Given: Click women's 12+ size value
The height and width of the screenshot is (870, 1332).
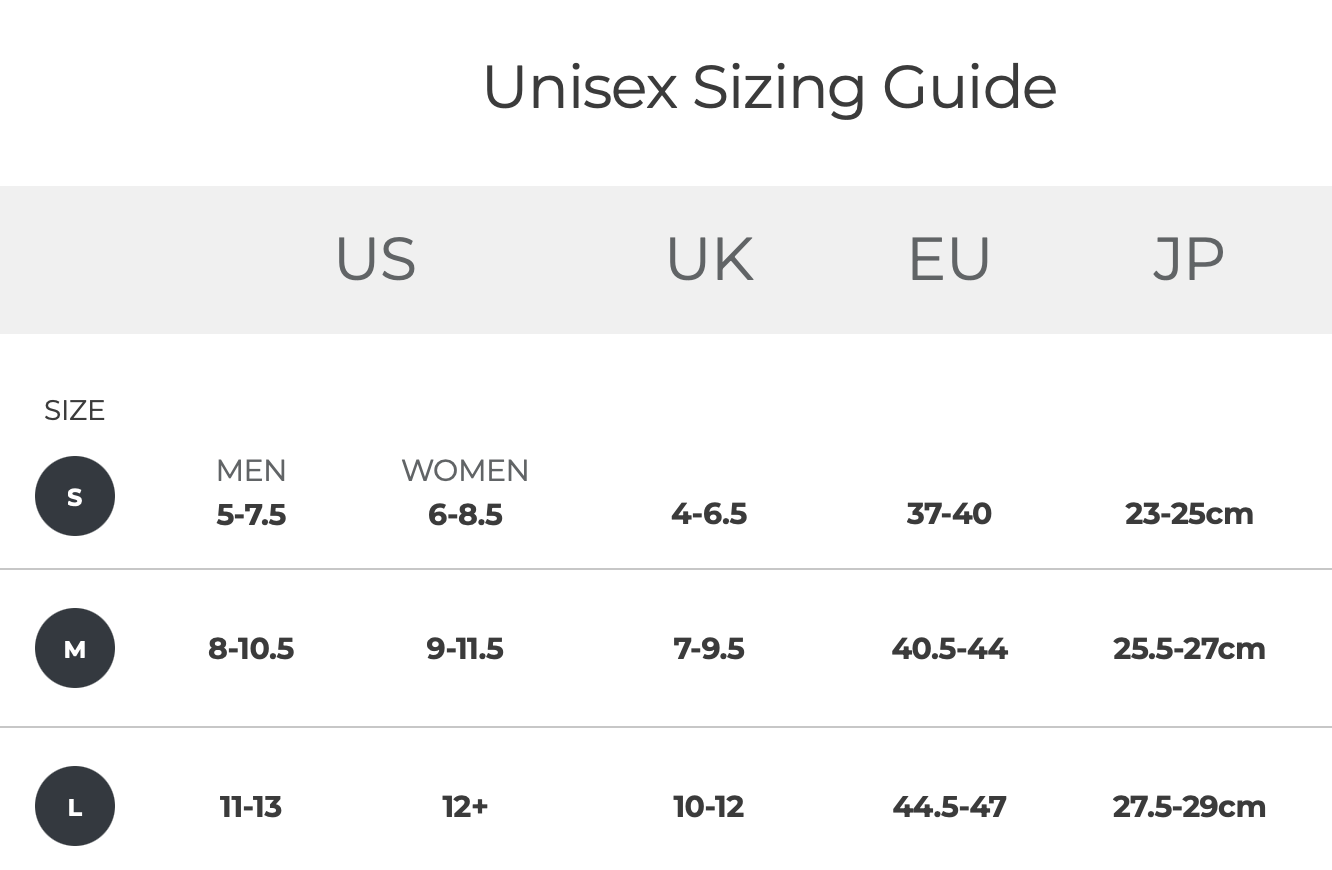Looking at the screenshot, I should (x=465, y=806).
